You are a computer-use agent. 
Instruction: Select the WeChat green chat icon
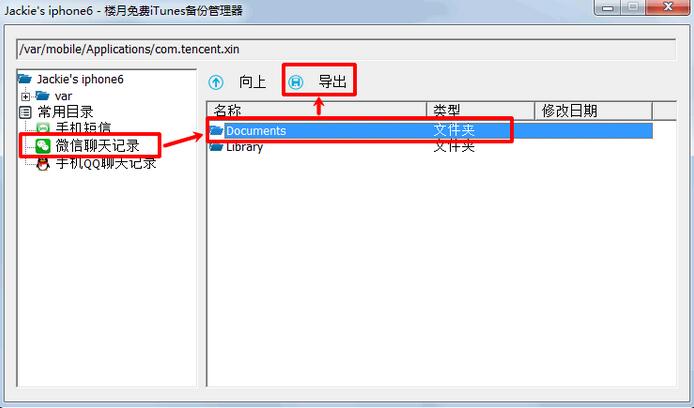coord(43,146)
